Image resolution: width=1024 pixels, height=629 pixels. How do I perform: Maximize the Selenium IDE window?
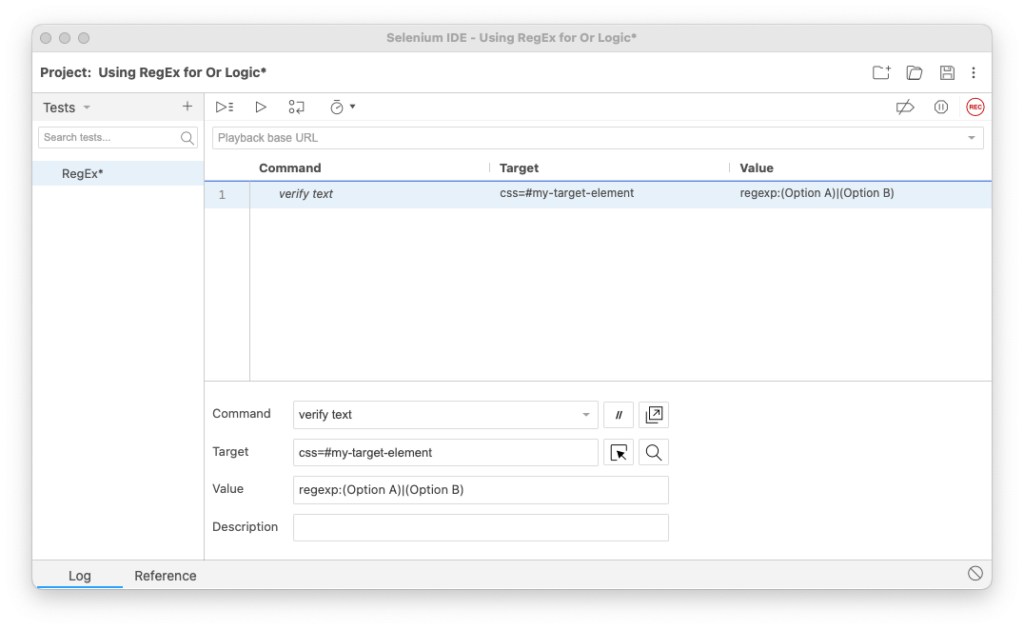[x=84, y=38]
